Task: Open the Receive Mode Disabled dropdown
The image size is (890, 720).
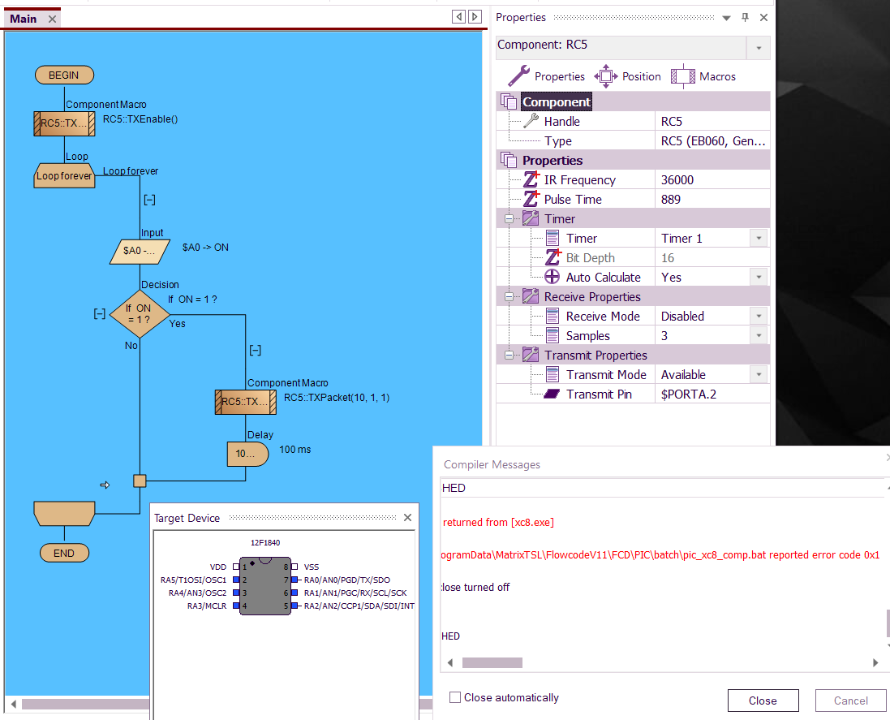Action: (x=759, y=316)
